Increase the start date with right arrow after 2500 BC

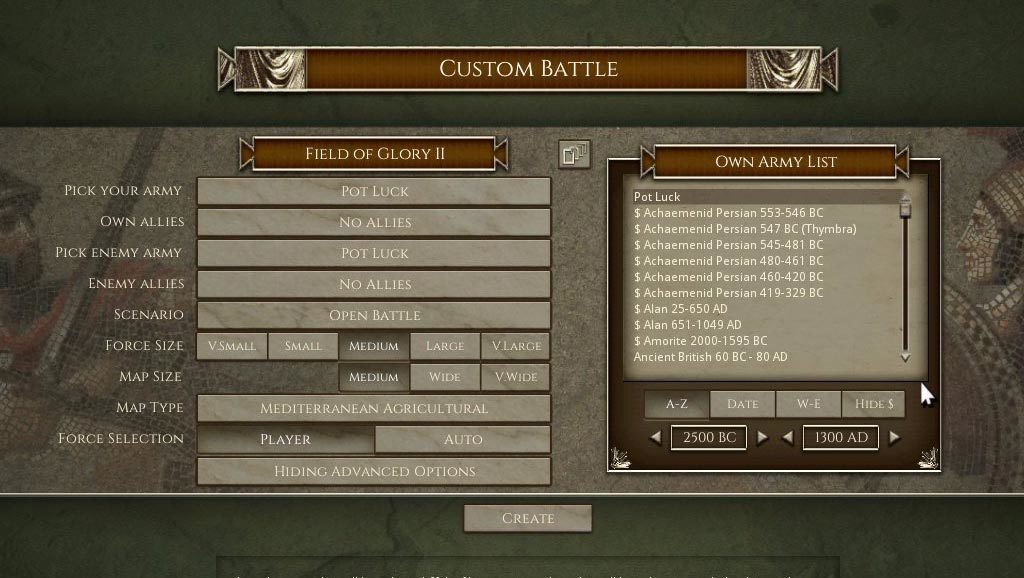(x=762, y=438)
